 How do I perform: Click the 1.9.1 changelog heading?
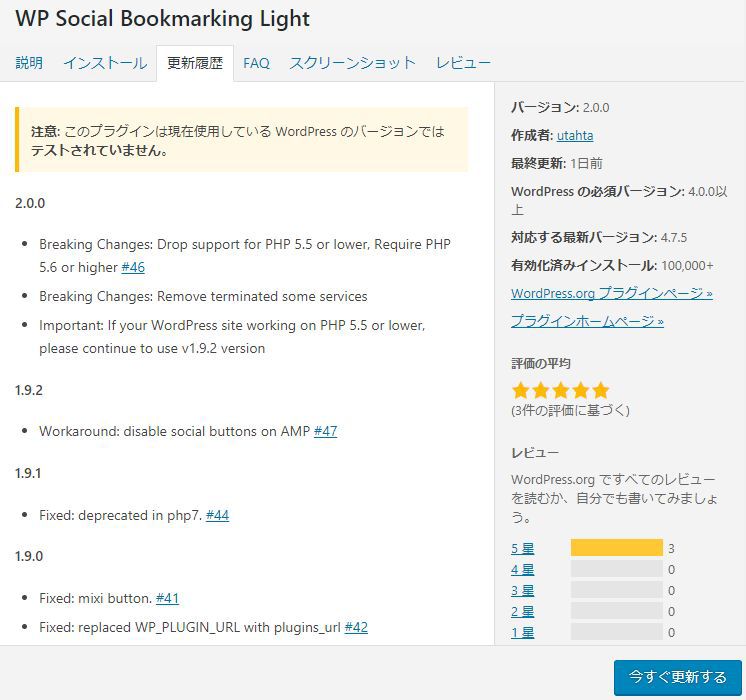(x=28, y=473)
